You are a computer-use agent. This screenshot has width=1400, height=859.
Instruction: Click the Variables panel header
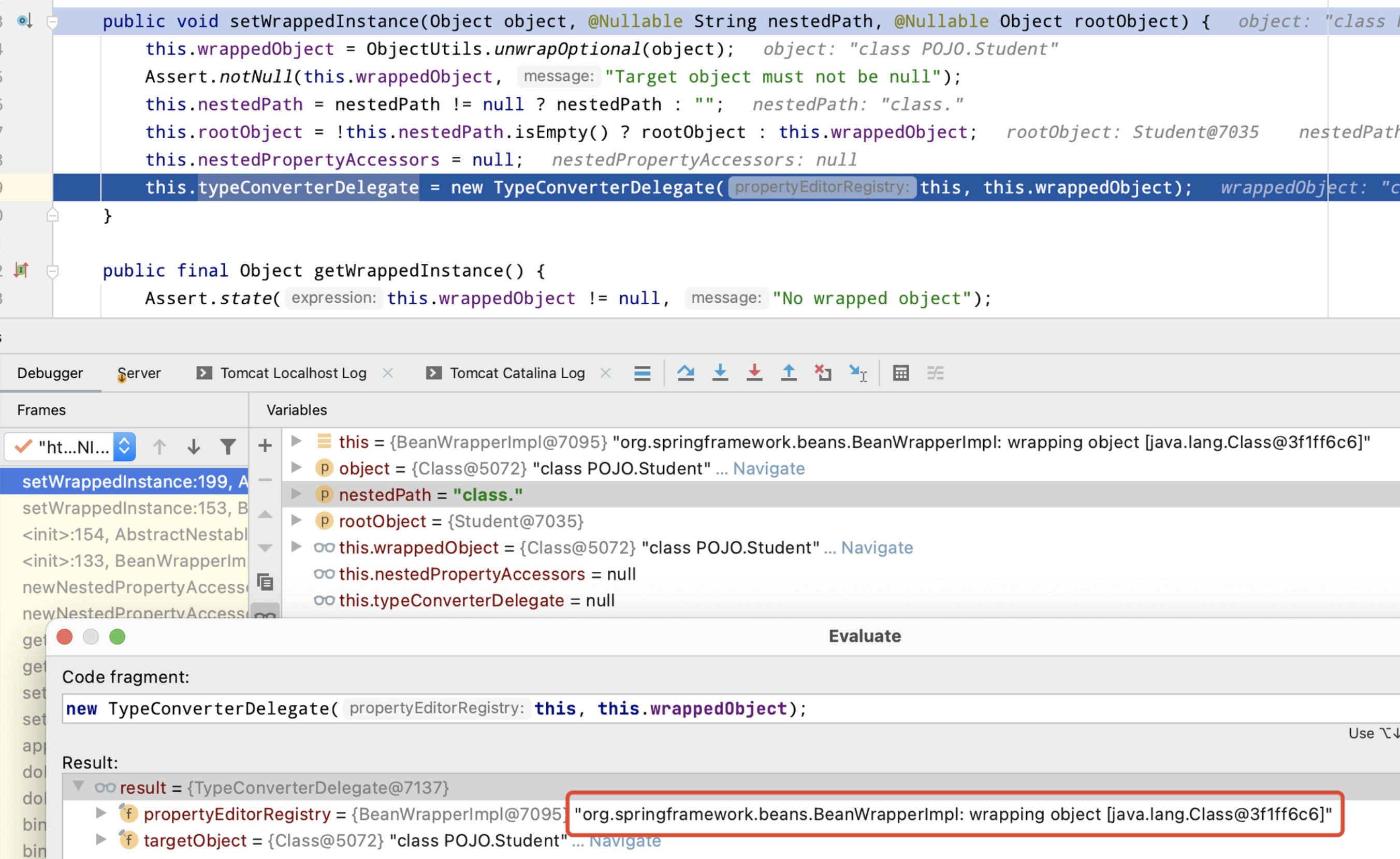pos(297,410)
